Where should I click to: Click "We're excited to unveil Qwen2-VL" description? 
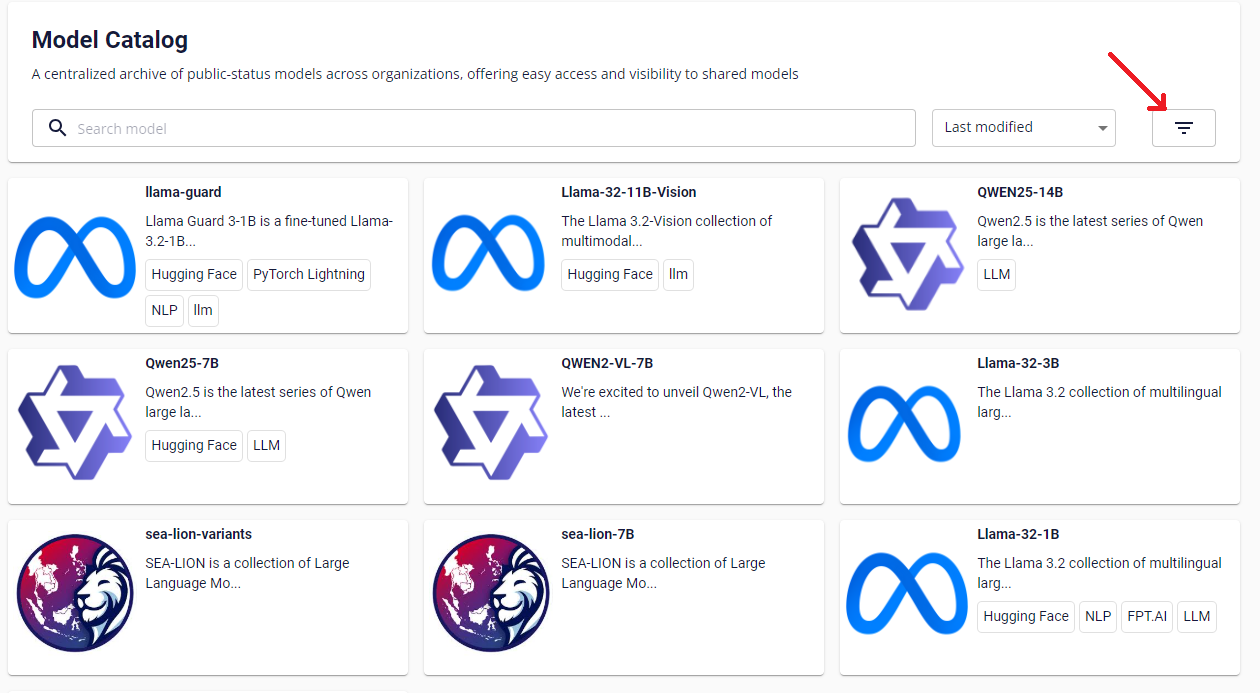tap(677, 402)
